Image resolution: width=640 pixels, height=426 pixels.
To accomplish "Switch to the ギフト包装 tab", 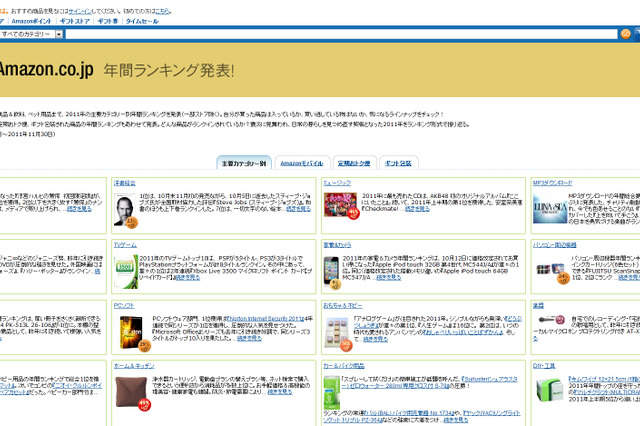I will pos(398,163).
